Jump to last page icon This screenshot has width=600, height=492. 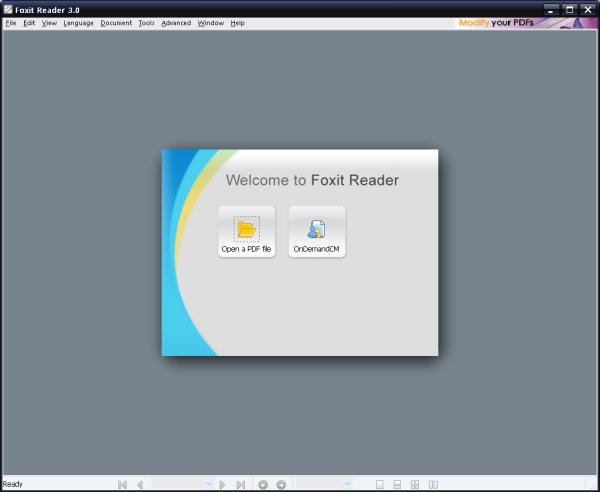click(x=240, y=485)
